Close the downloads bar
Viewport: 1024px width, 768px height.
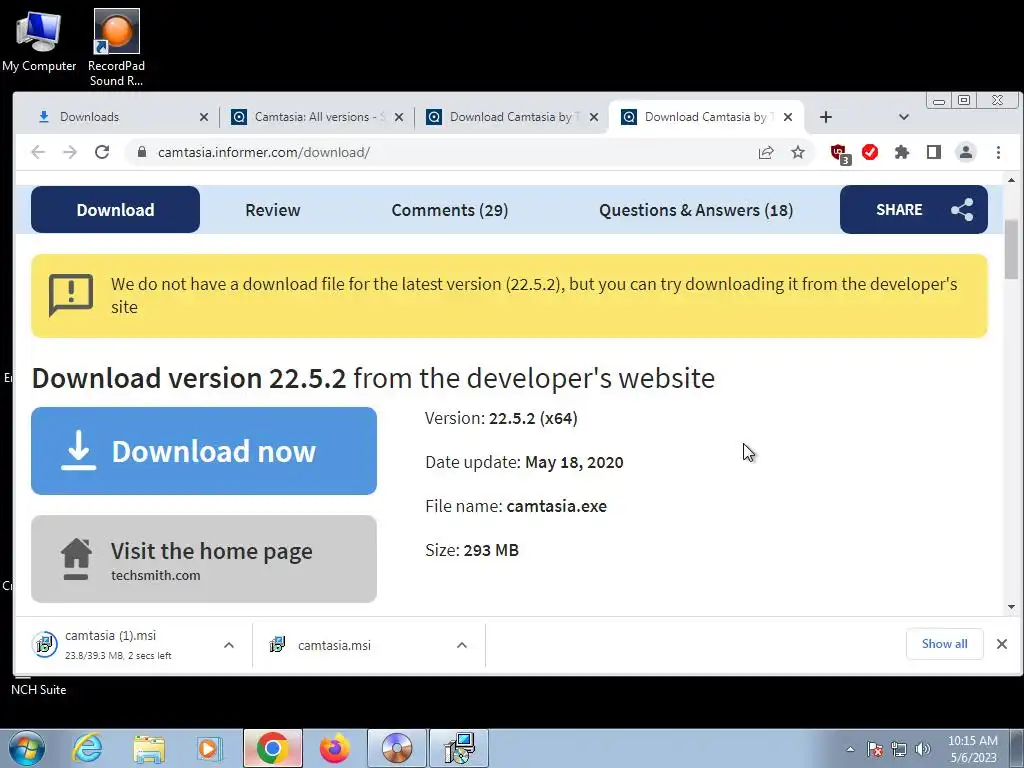(x=1002, y=644)
